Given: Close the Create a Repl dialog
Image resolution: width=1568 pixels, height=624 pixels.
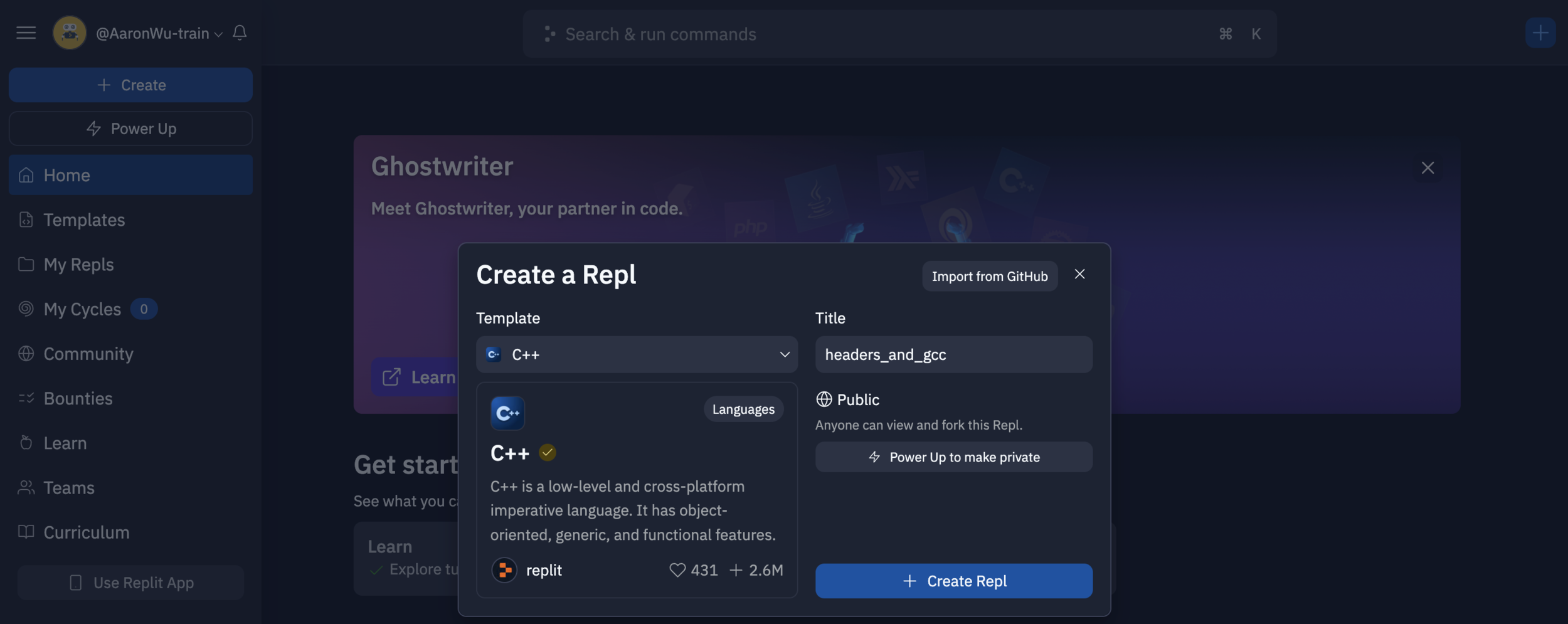Looking at the screenshot, I should click(1079, 274).
